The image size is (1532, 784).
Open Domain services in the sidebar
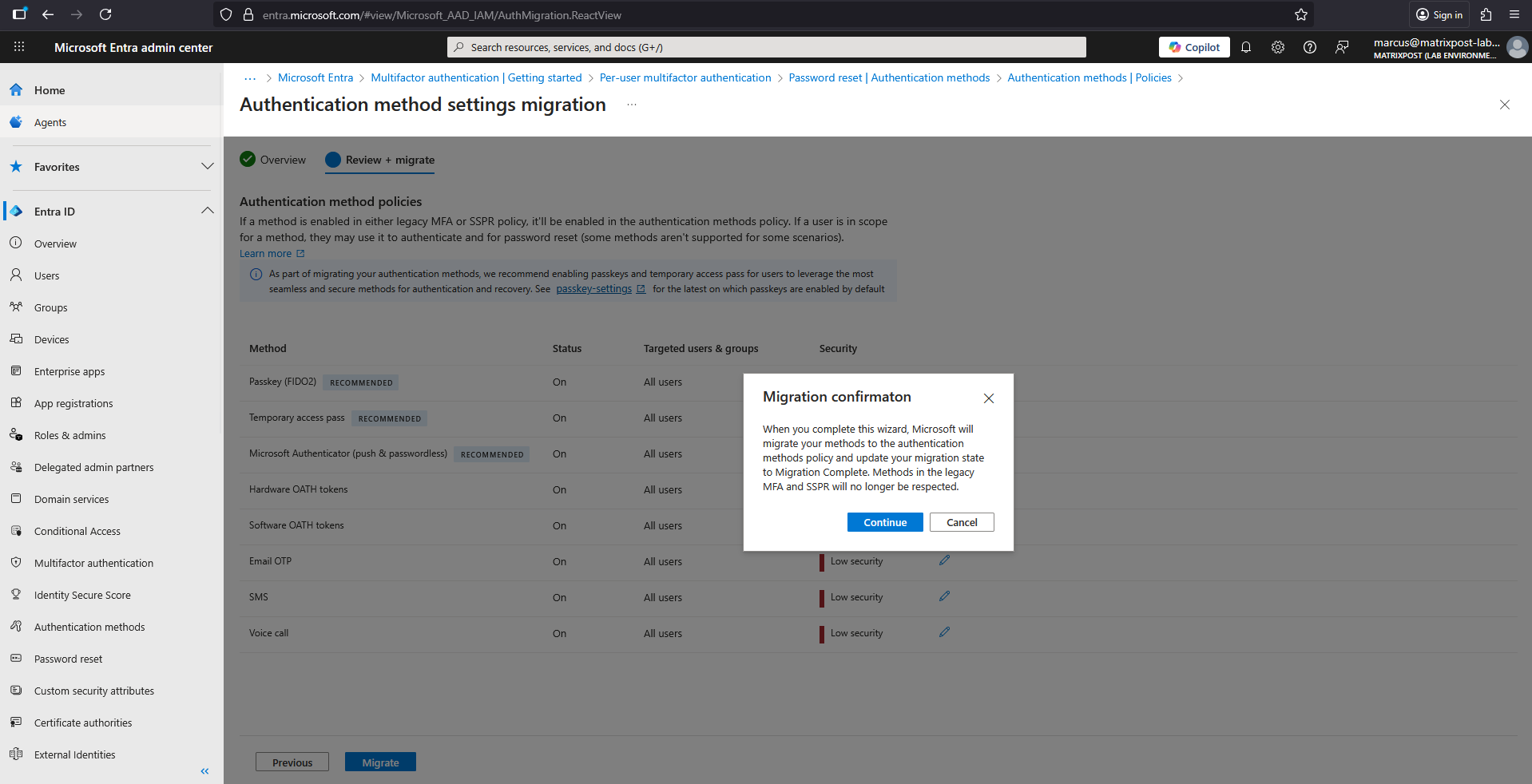click(x=71, y=499)
